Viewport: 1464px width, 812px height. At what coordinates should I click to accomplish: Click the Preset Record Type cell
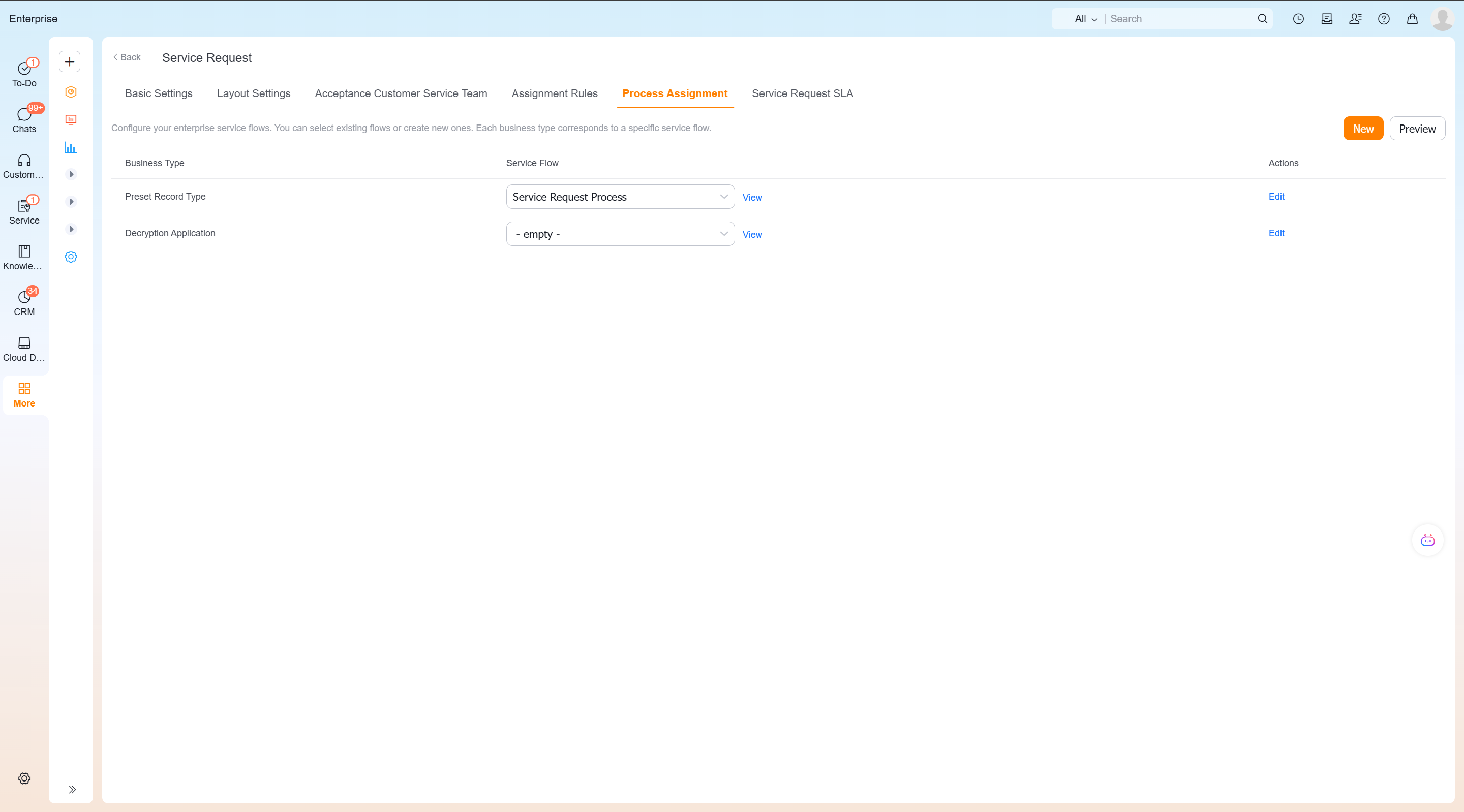point(165,196)
